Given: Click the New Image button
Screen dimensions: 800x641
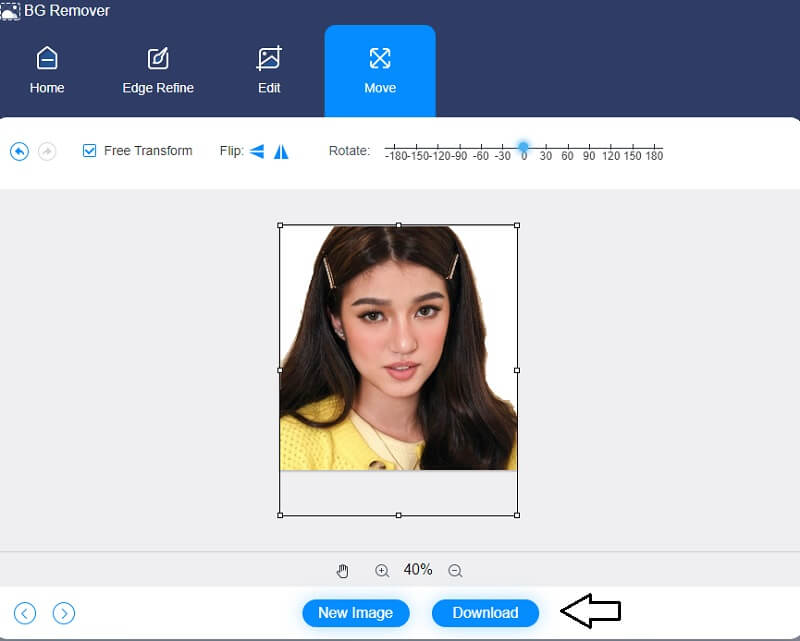Looking at the screenshot, I should point(355,613).
